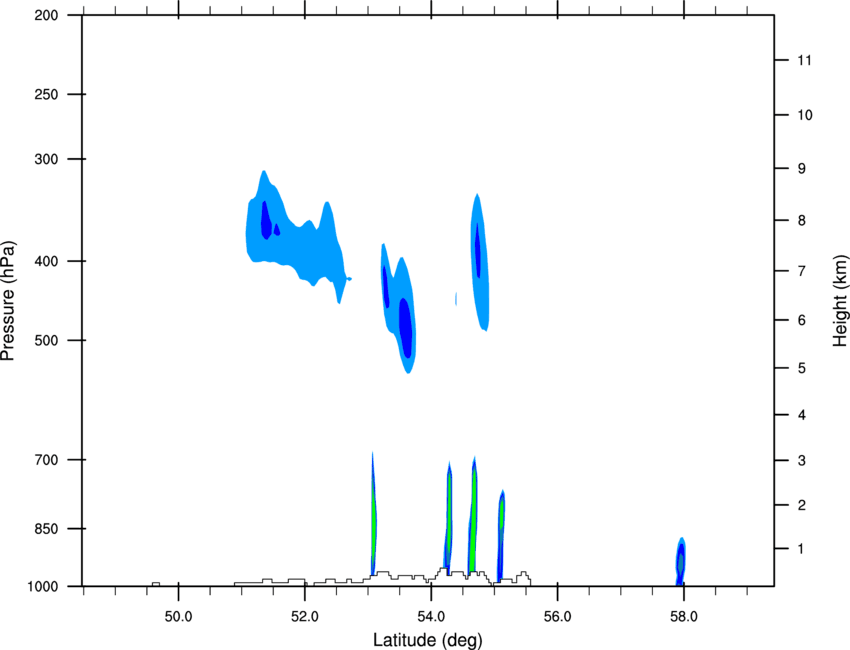Click the 50.0 latitude tick label
This screenshot has height=650, width=850.
(x=178, y=617)
